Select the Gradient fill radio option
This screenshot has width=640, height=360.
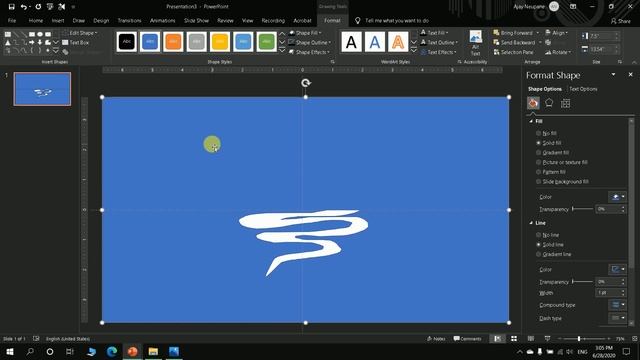point(553,153)
